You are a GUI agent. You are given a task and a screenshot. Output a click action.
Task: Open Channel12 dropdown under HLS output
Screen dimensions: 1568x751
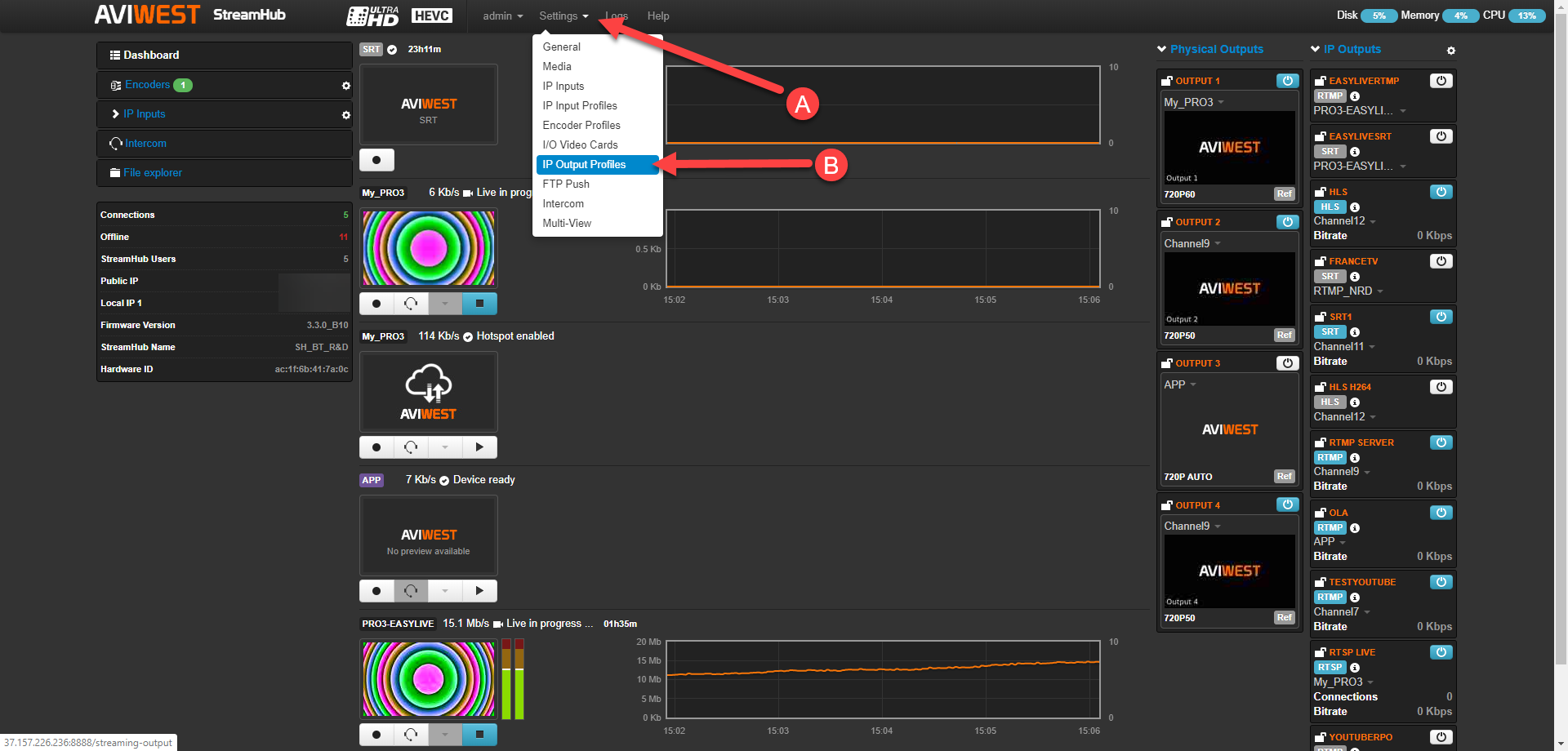(1344, 221)
